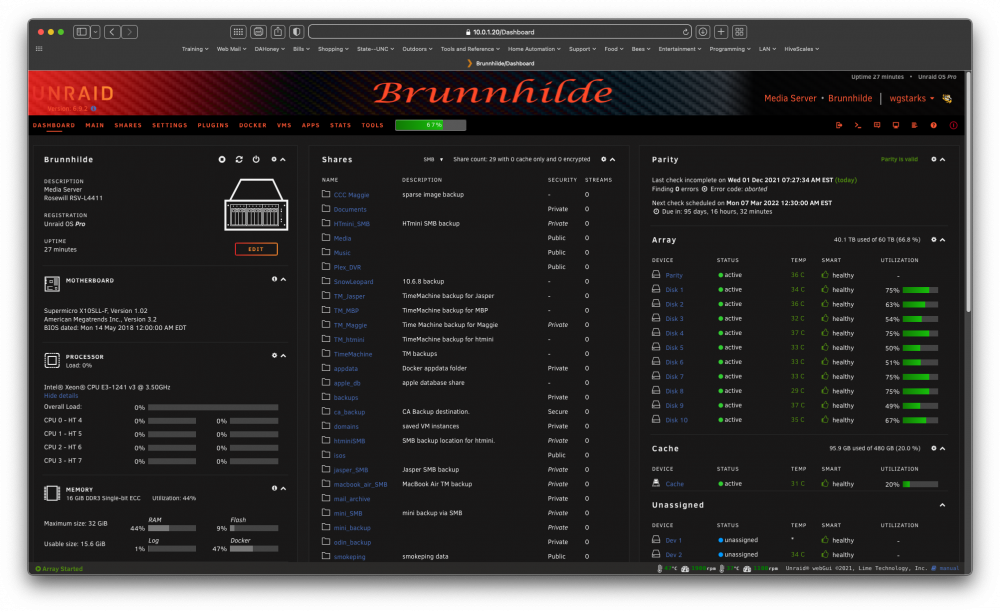Viewport: 1000px width, 612px height.
Task: Open the Training bookmarks folder
Action: [x=195, y=49]
